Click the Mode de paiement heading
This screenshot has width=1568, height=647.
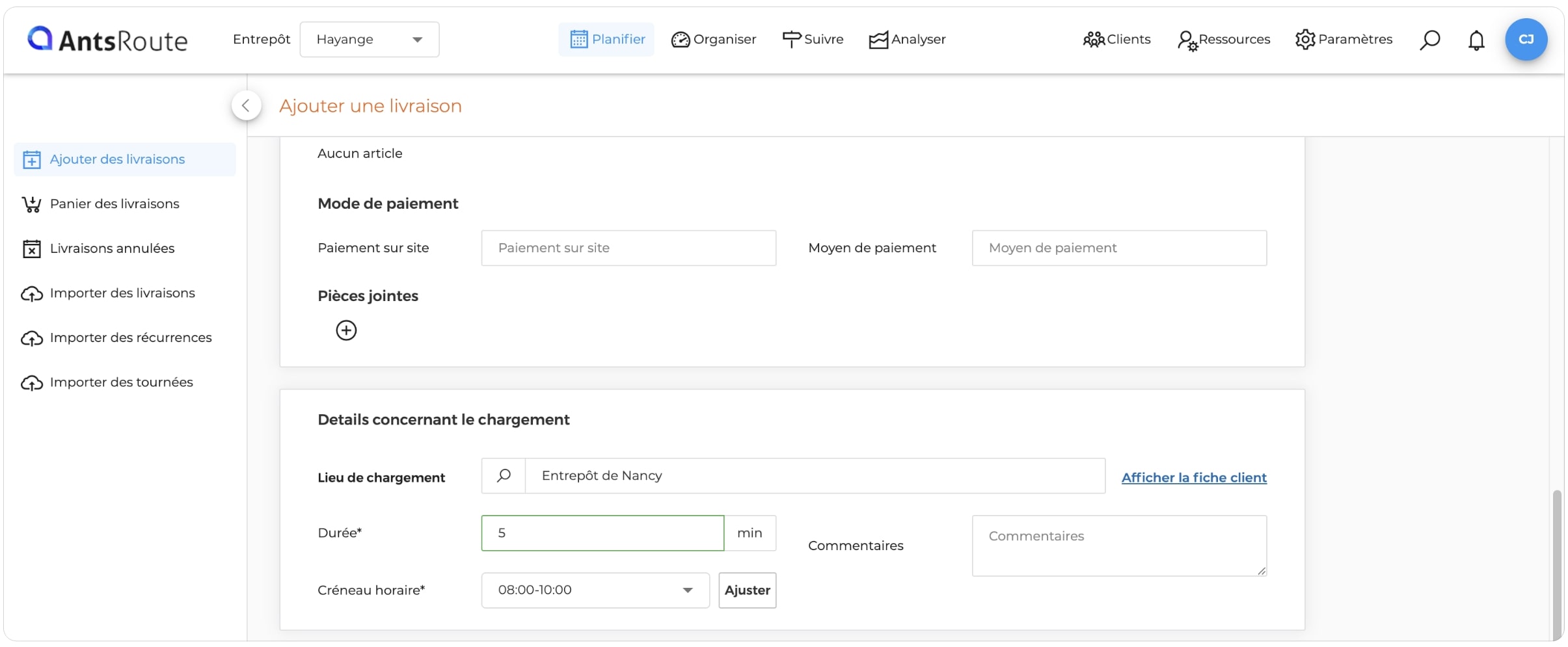pyautogui.click(x=388, y=204)
